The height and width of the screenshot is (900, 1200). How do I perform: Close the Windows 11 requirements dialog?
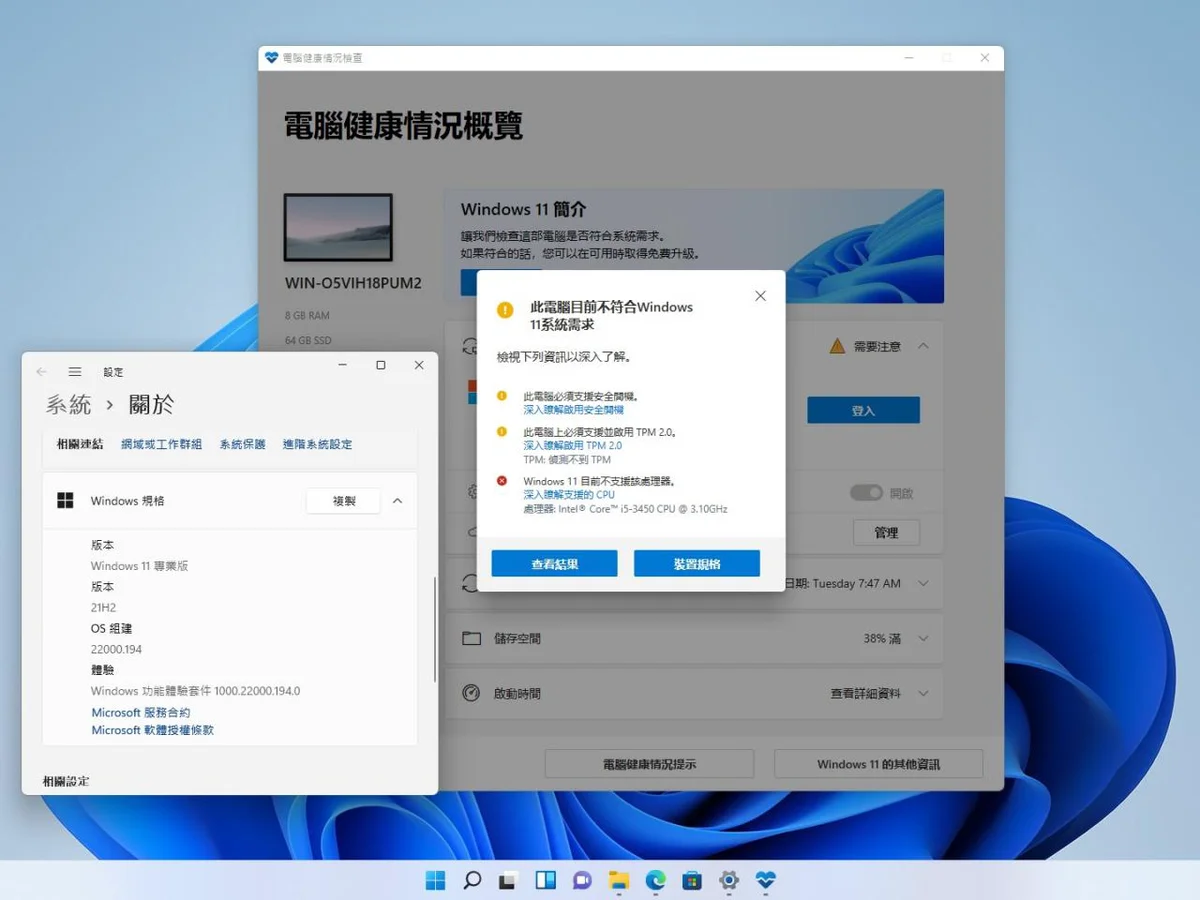click(760, 296)
